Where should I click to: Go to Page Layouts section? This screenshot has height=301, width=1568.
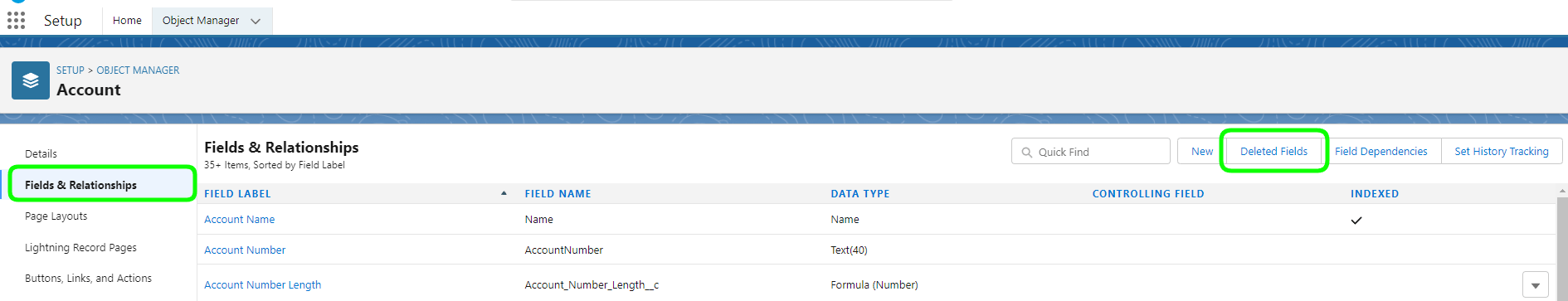[56, 216]
